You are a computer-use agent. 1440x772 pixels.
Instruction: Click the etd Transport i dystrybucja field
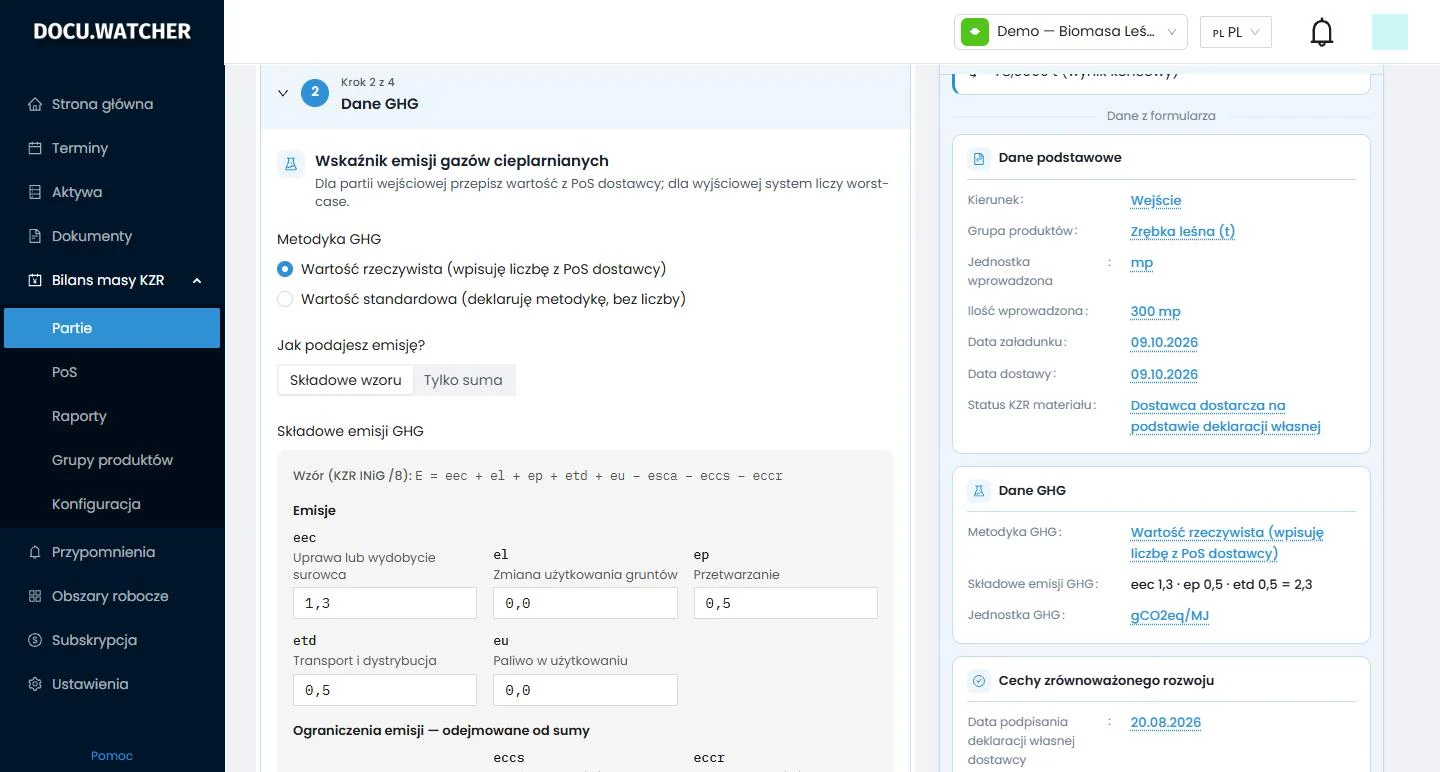click(x=385, y=690)
